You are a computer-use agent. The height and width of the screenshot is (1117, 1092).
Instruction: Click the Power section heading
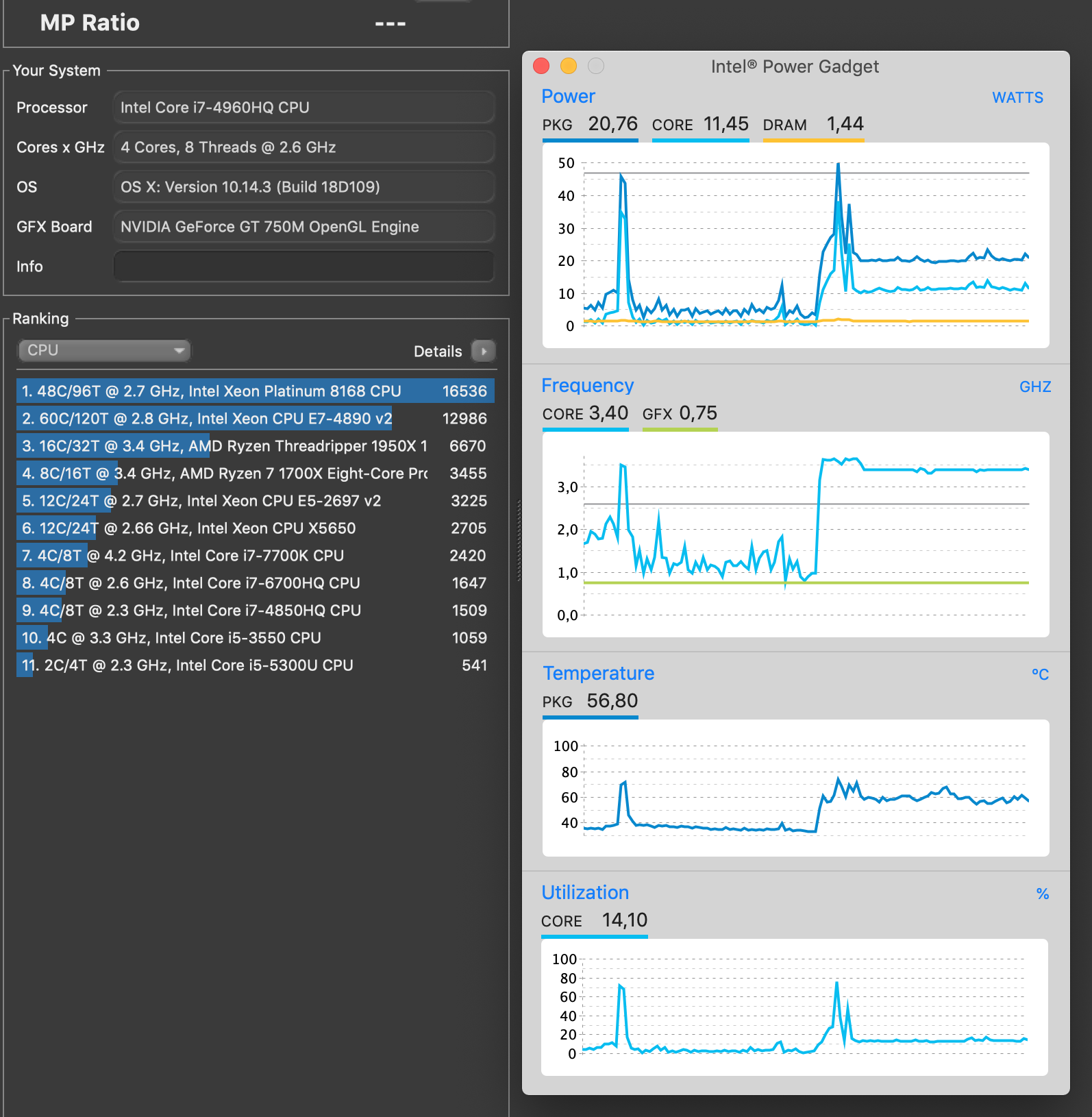[x=568, y=96]
